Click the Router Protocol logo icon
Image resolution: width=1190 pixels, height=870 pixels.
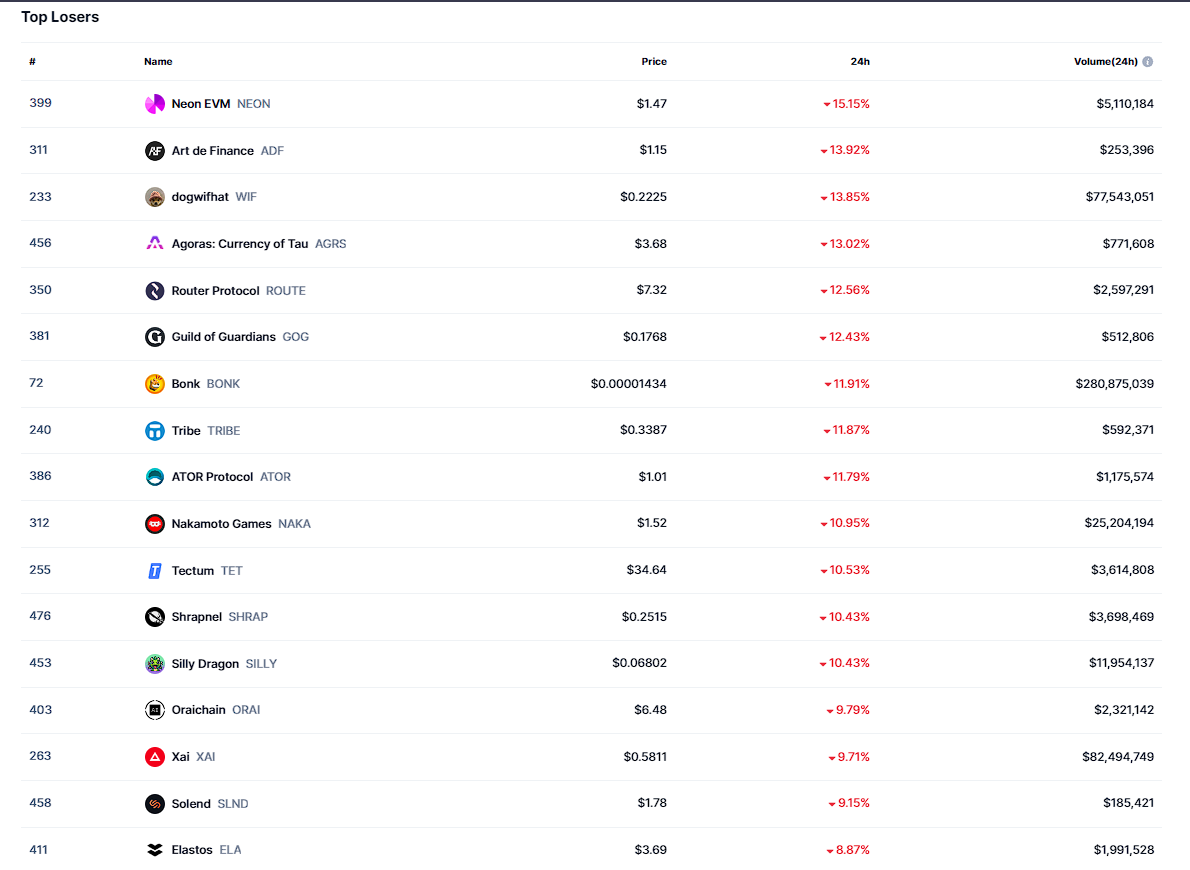click(155, 291)
